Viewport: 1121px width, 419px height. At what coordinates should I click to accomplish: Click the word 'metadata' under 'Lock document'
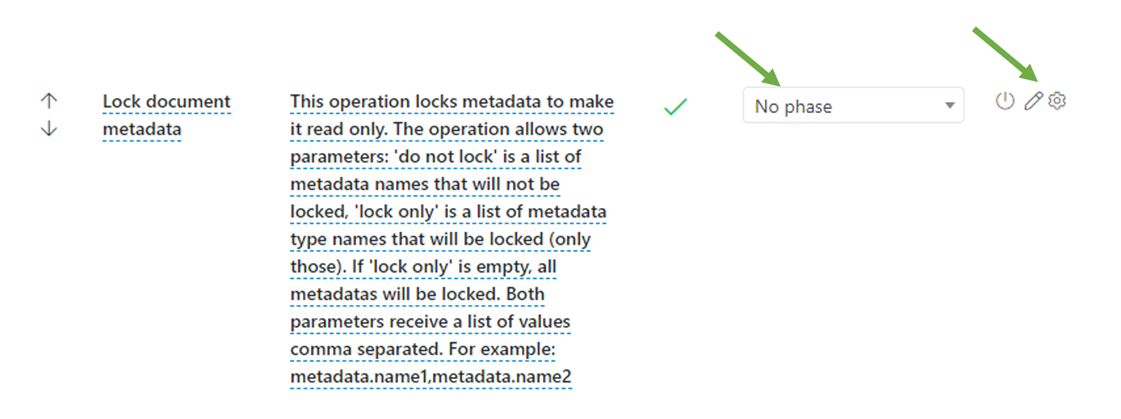pyautogui.click(x=141, y=129)
